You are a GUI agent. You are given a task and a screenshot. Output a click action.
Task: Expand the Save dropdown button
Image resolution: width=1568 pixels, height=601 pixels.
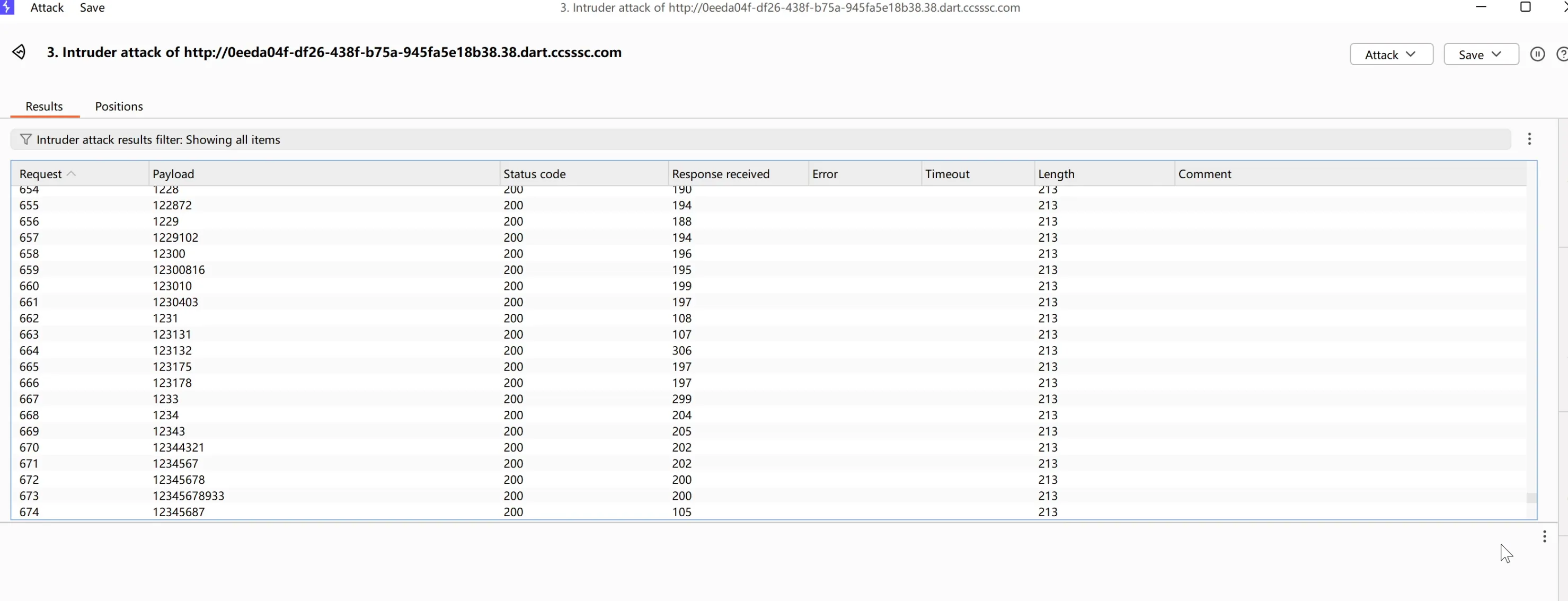[x=1481, y=54]
